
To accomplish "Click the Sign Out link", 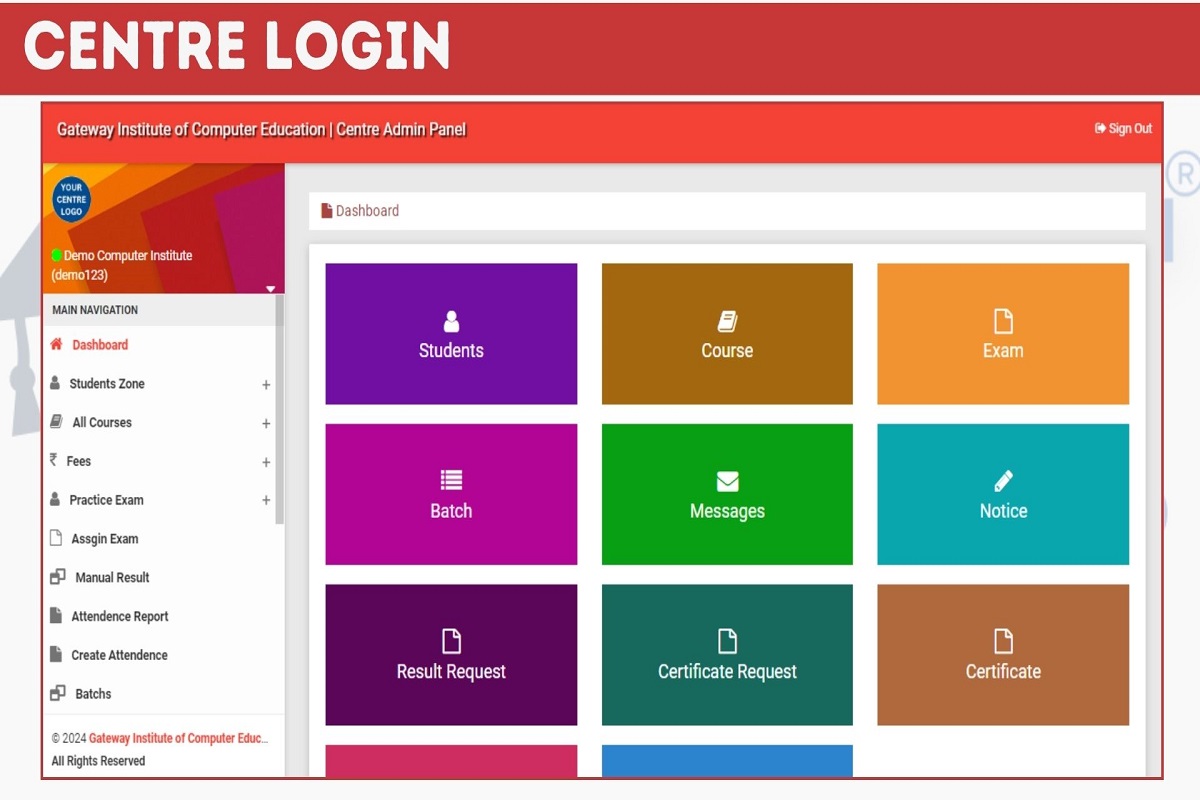I will [1123, 128].
